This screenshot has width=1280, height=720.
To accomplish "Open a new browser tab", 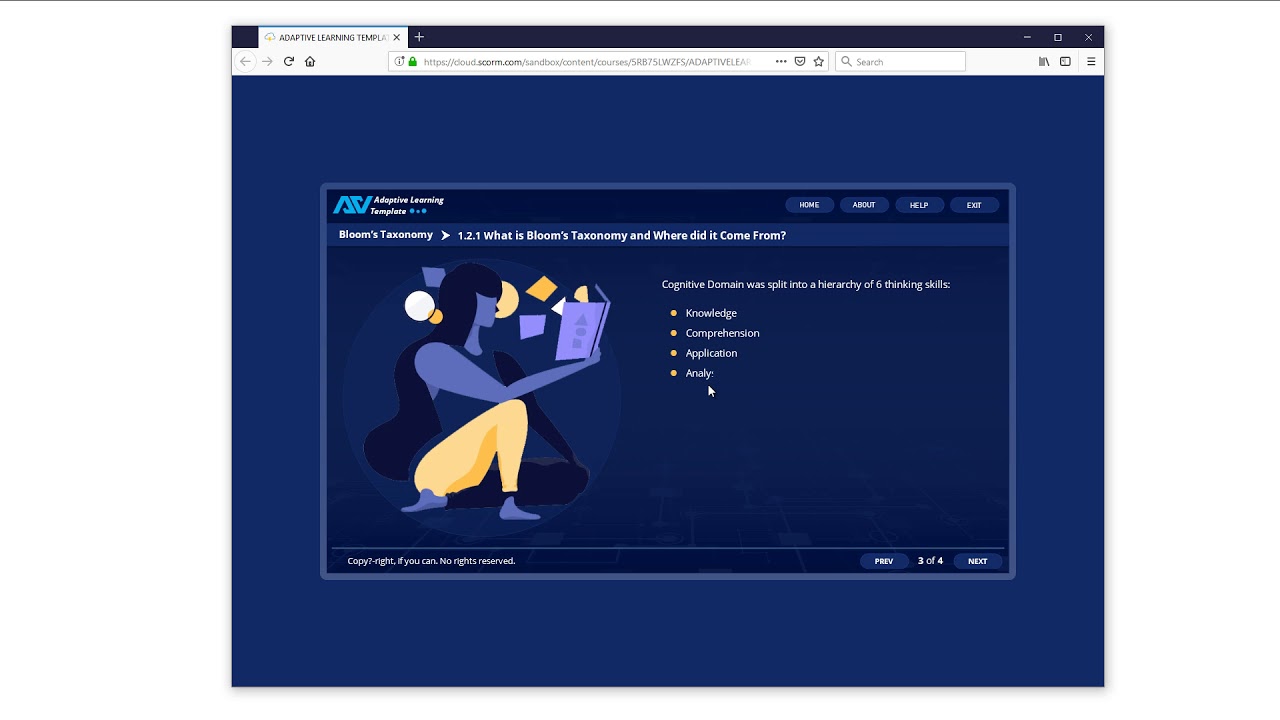I will 419,37.
